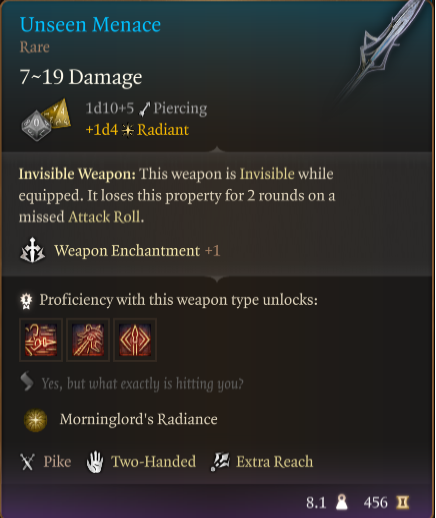This screenshot has width=436, height=518.
Task: Click the Pike crossed weapons icon
Action: 27,462
